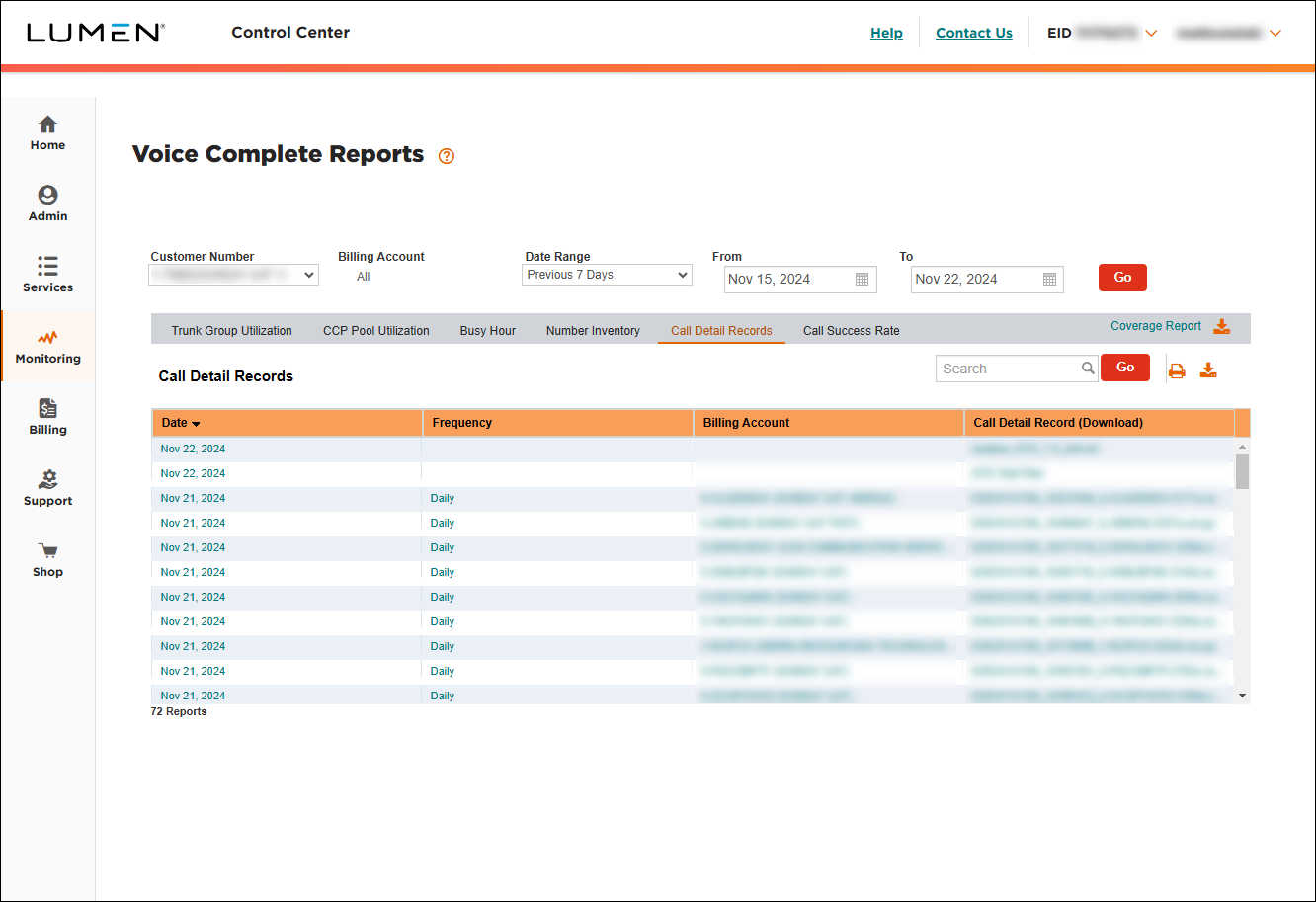Viewport: 1316px width, 902px height.
Task: Open the help tooltip next to Voice Complete Reports
Action: click(446, 156)
